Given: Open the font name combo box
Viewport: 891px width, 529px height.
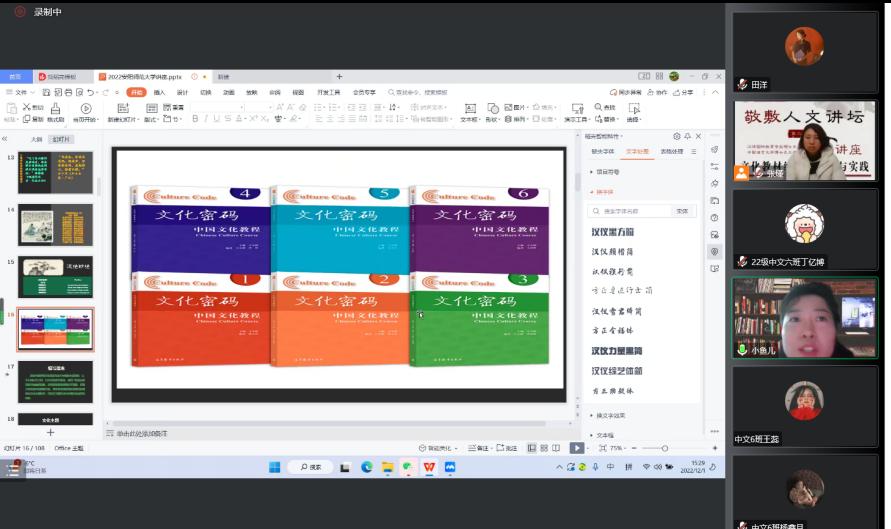Looking at the screenshot, I should 214,106.
